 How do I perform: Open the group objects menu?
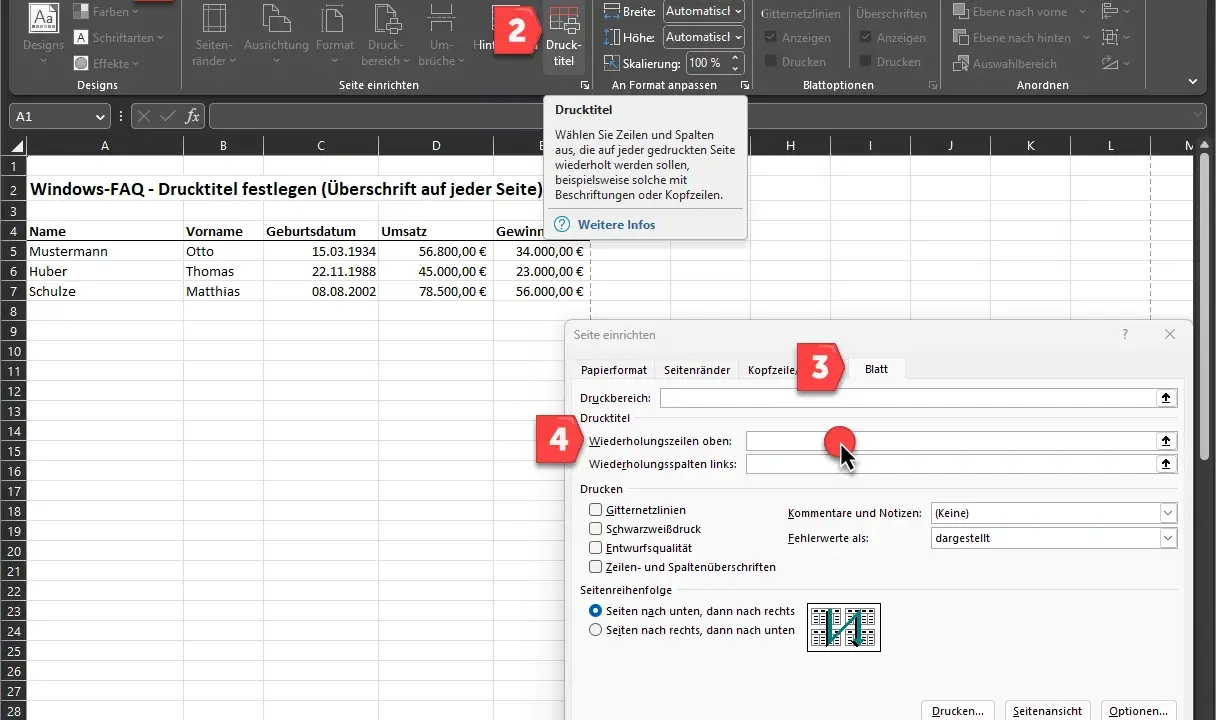pos(1116,38)
